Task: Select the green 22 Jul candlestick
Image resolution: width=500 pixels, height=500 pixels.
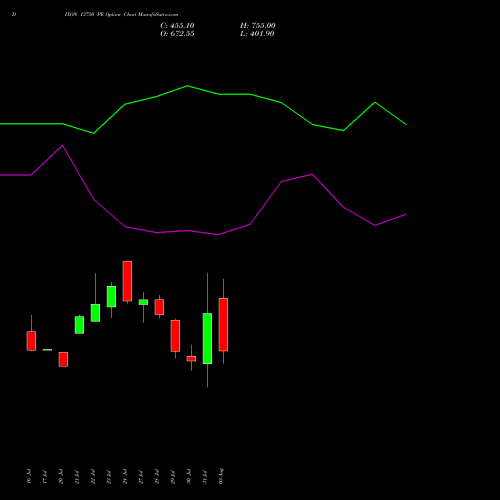Action: pos(95,313)
